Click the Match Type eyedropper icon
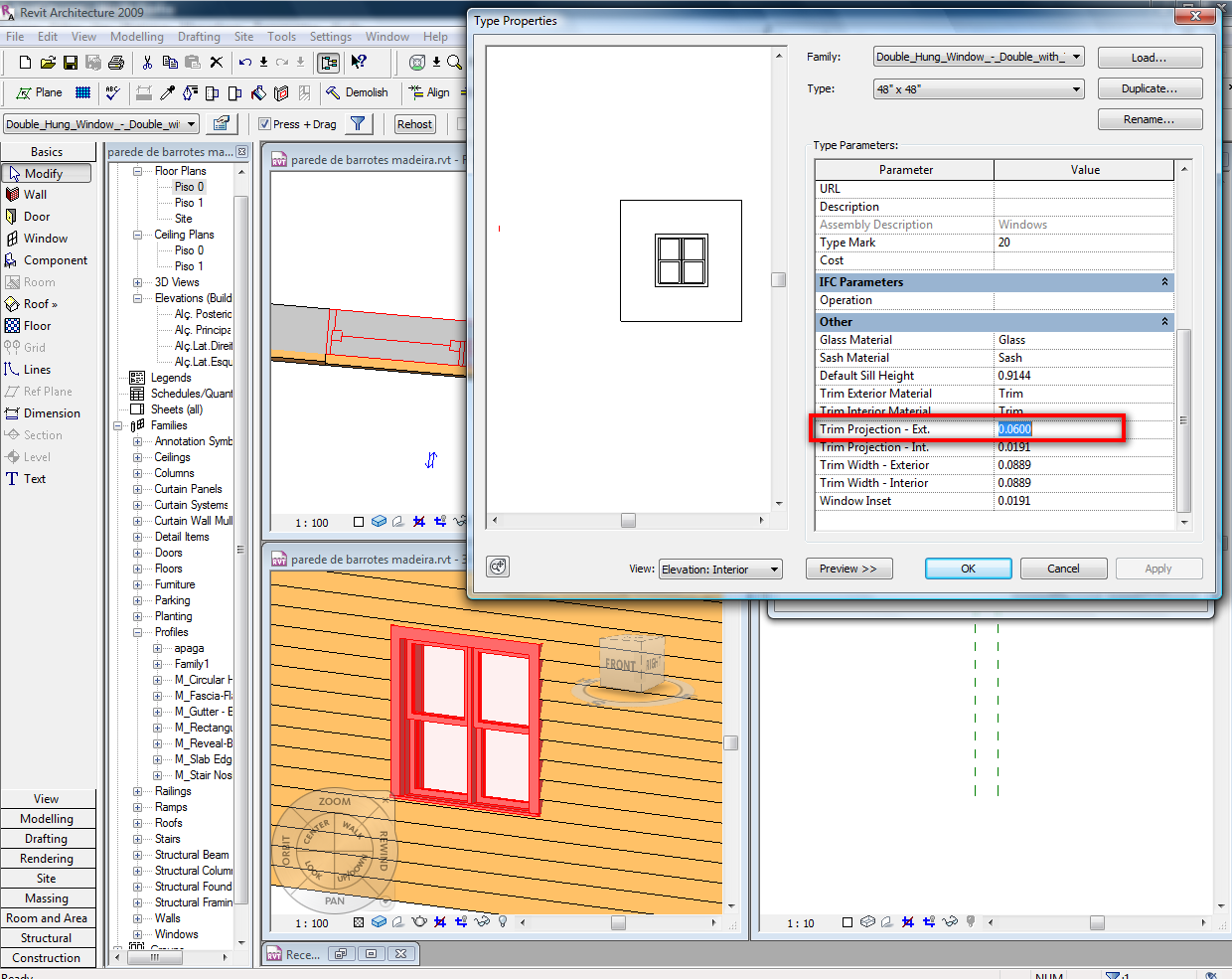The height and width of the screenshot is (979, 1232). [167, 92]
